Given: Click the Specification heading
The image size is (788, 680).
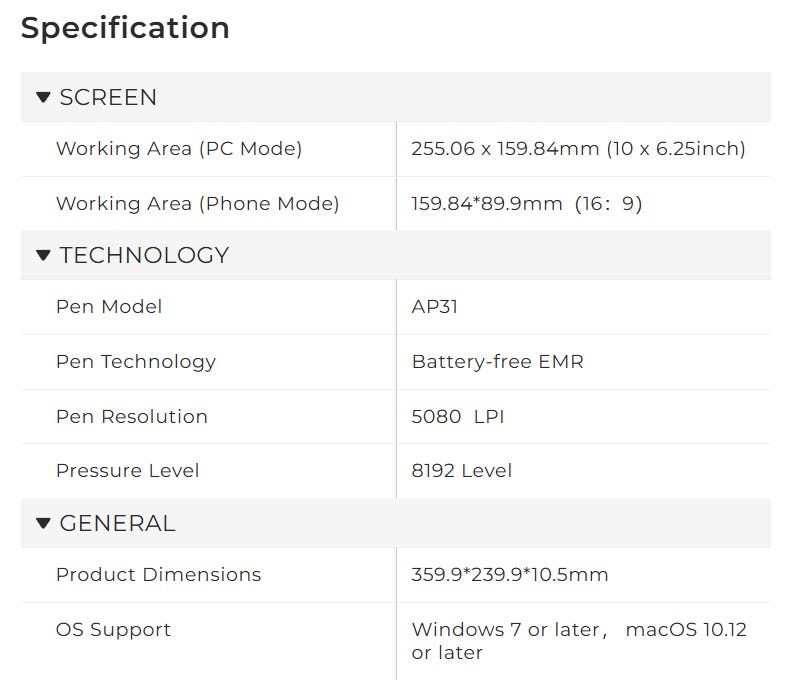Looking at the screenshot, I should point(125,28).
